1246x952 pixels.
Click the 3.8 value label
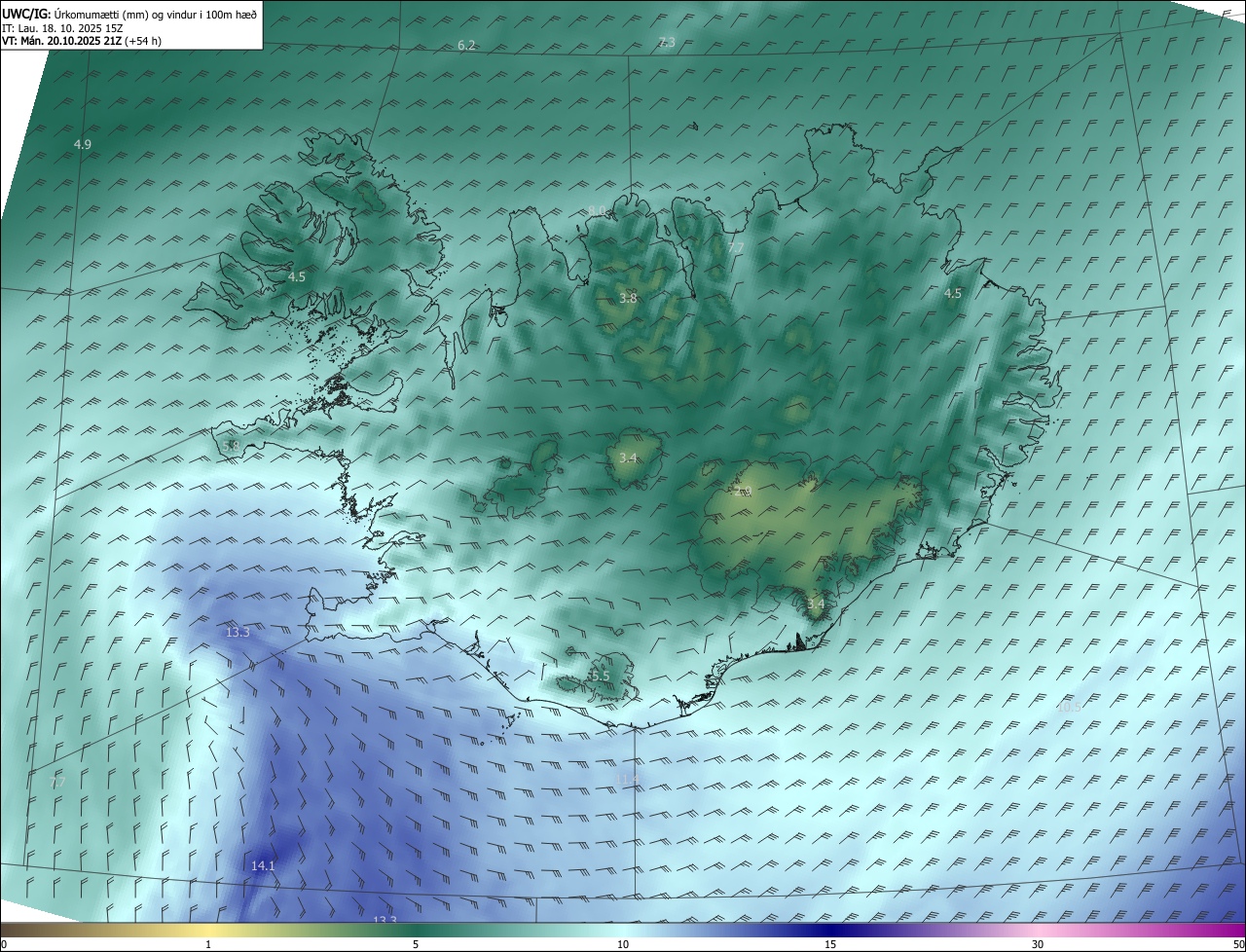628,298
